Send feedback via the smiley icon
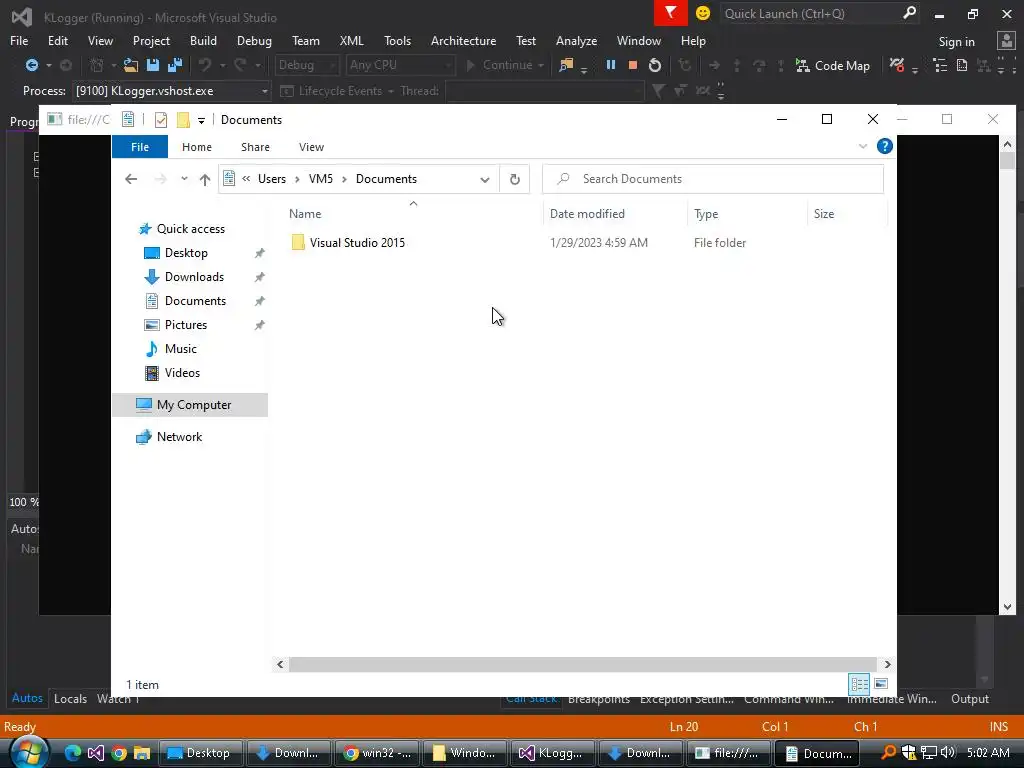The image size is (1024, 768). click(x=703, y=13)
